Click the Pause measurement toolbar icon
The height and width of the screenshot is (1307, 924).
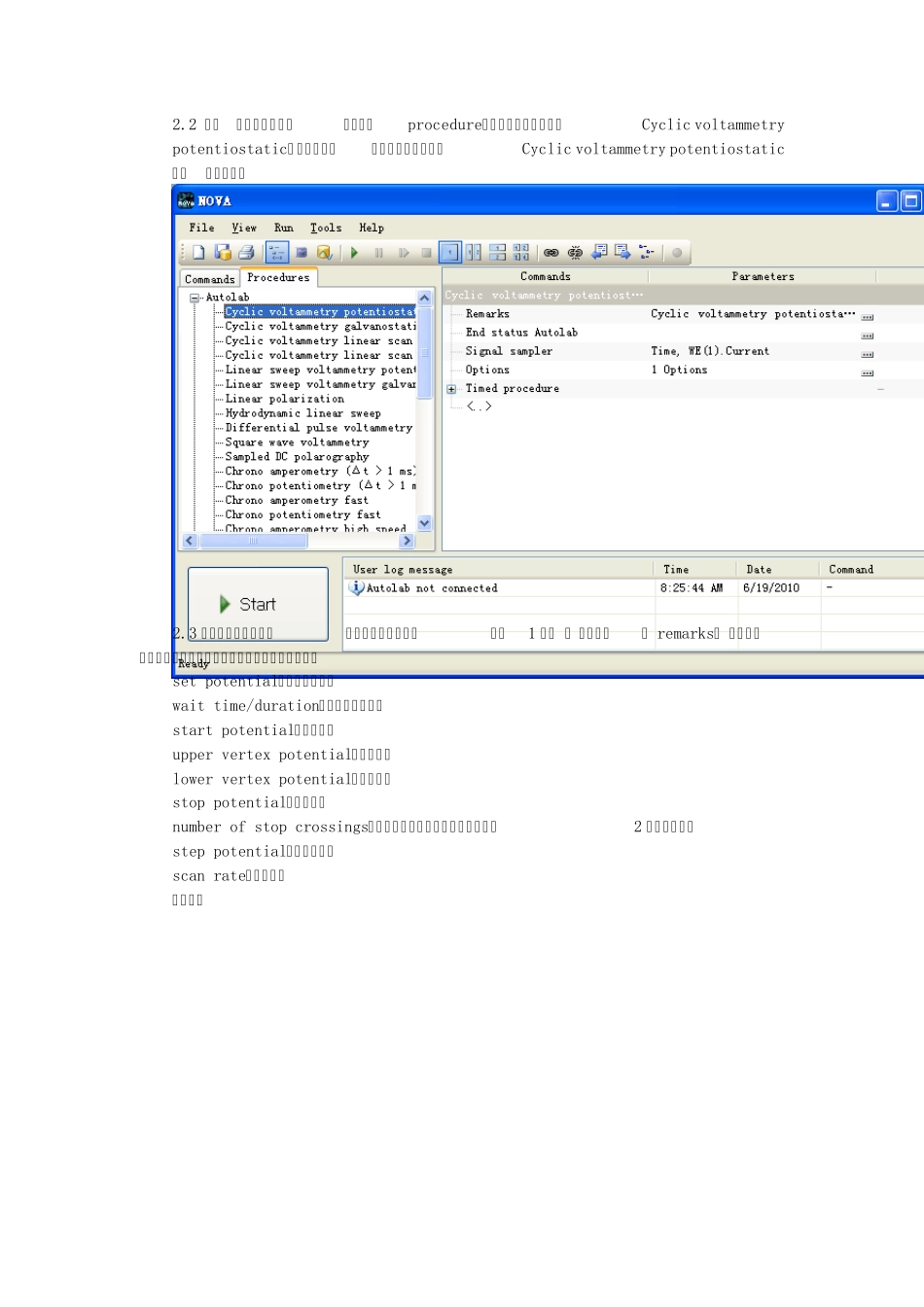378,253
